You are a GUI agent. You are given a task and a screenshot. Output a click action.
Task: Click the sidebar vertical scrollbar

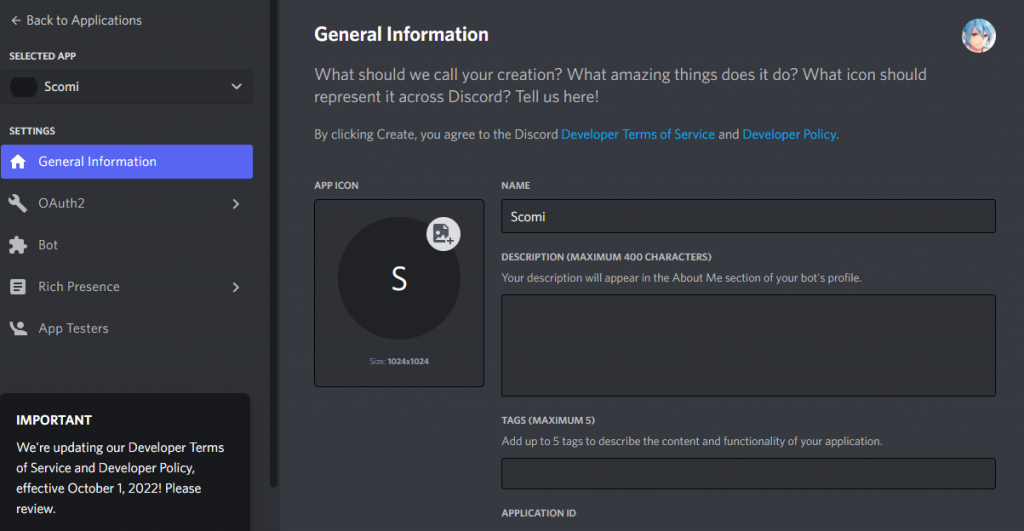click(274, 243)
